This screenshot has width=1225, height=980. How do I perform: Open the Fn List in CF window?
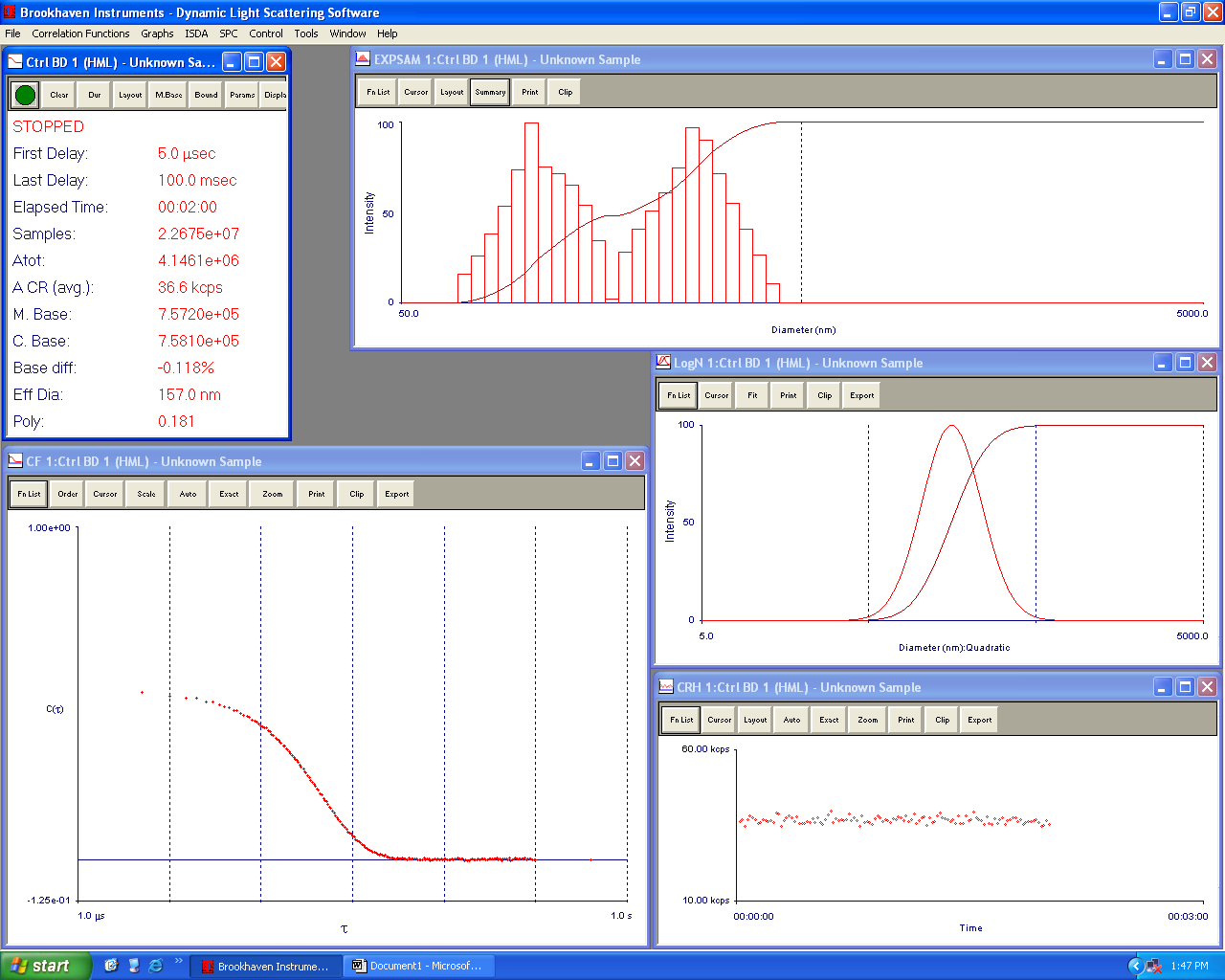pyautogui.click(x=29, y=495)
